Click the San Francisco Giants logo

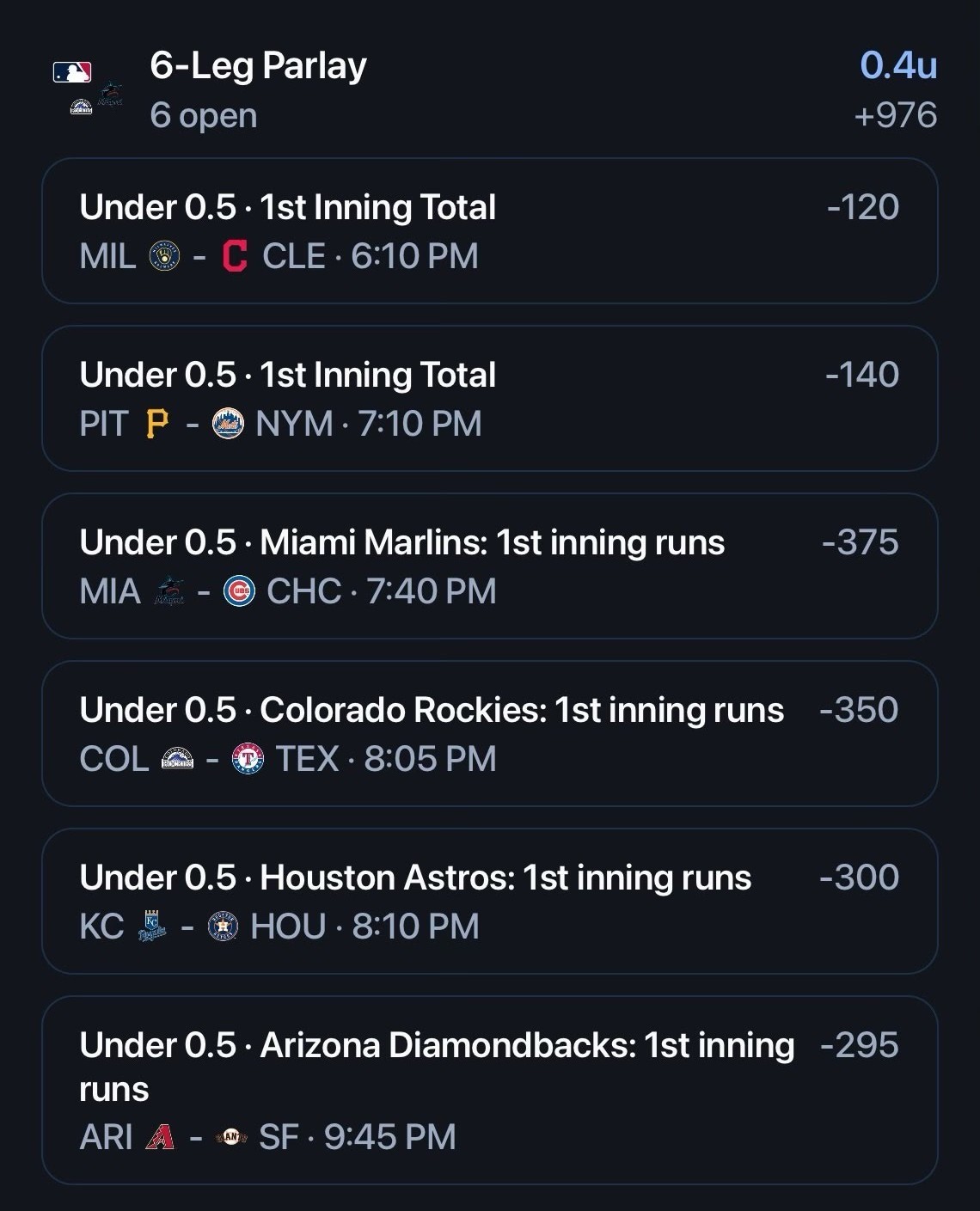(x=231, y=1137)
